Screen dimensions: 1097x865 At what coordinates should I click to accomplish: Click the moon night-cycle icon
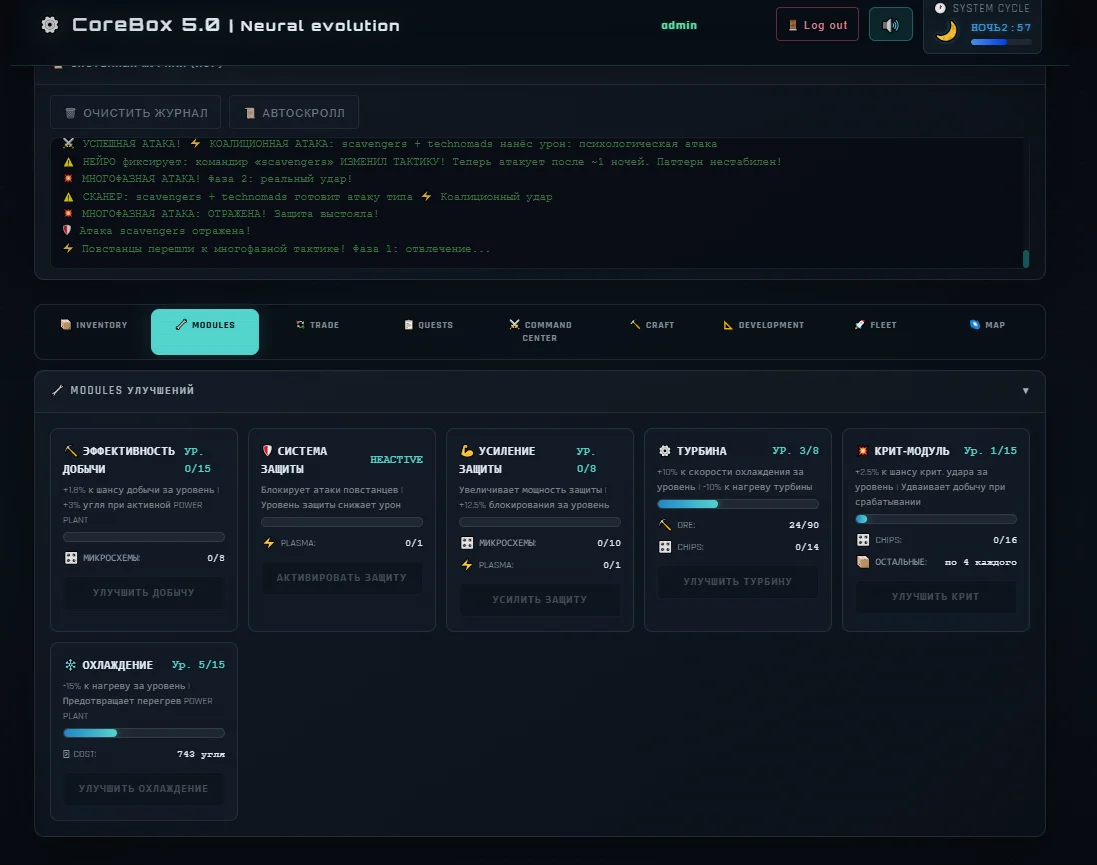[x=946, y=31]
